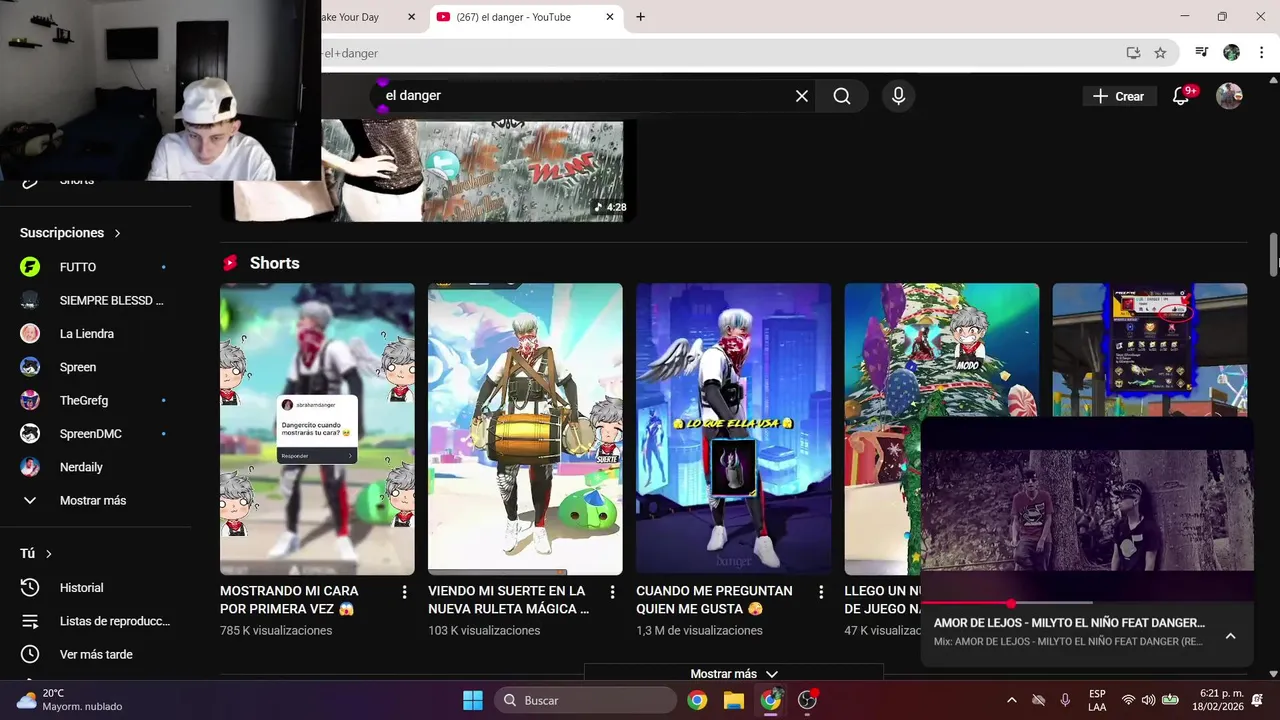Seek on the miniplayer progress bar

click(1087, 603)
